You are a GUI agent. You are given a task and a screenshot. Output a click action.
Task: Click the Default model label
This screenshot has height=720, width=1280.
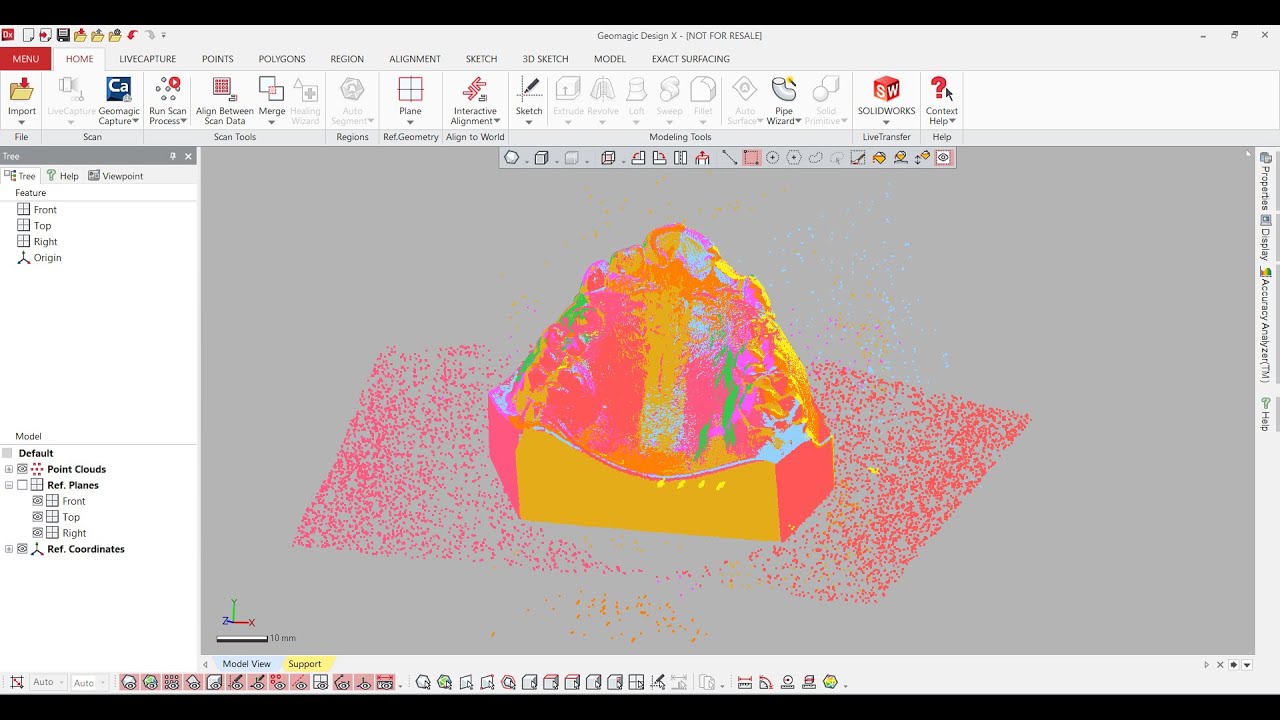(x=36, y=453)
